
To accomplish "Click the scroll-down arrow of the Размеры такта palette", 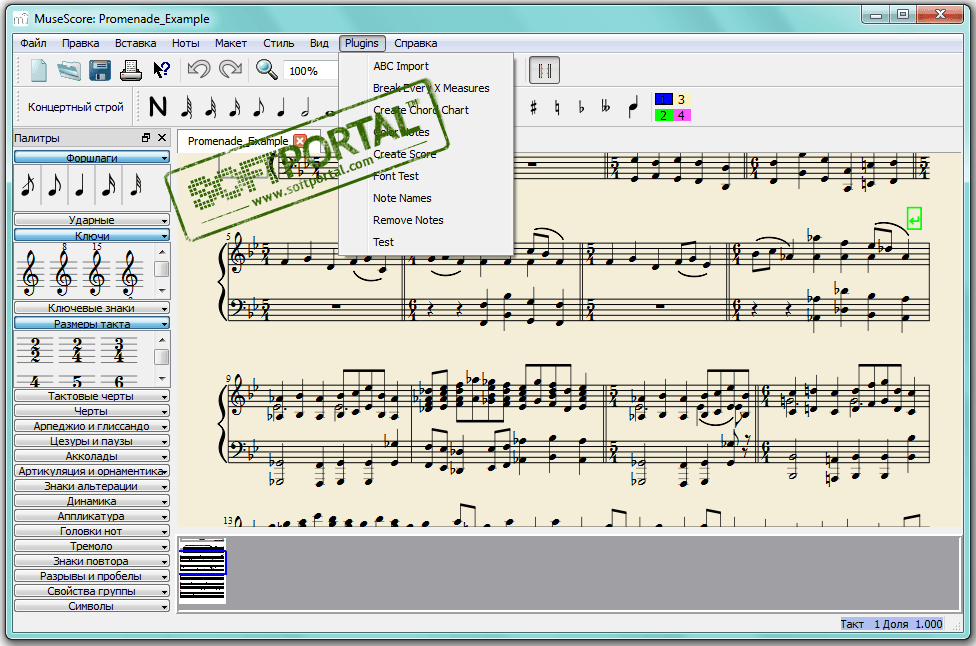I will 162,378.
